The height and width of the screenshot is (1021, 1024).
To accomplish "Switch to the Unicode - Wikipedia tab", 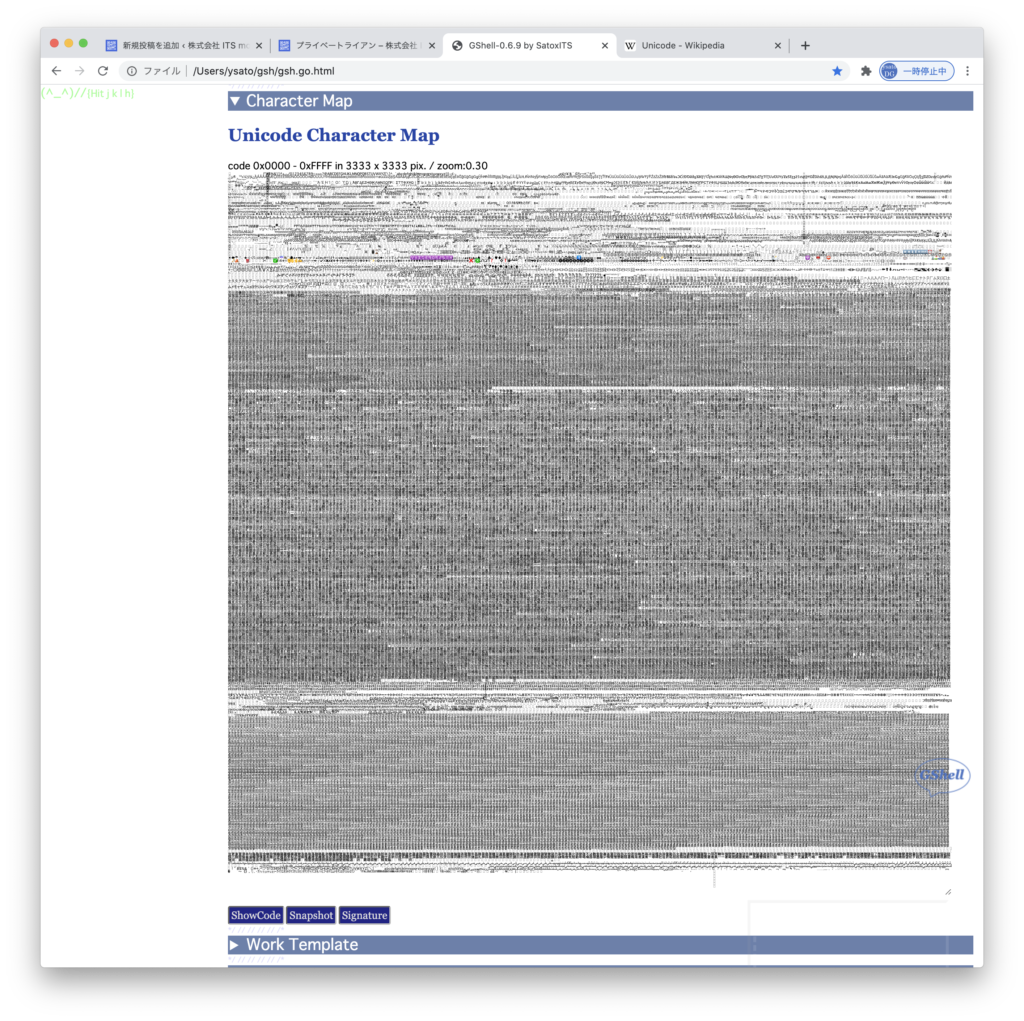I will tap(690, 45).
